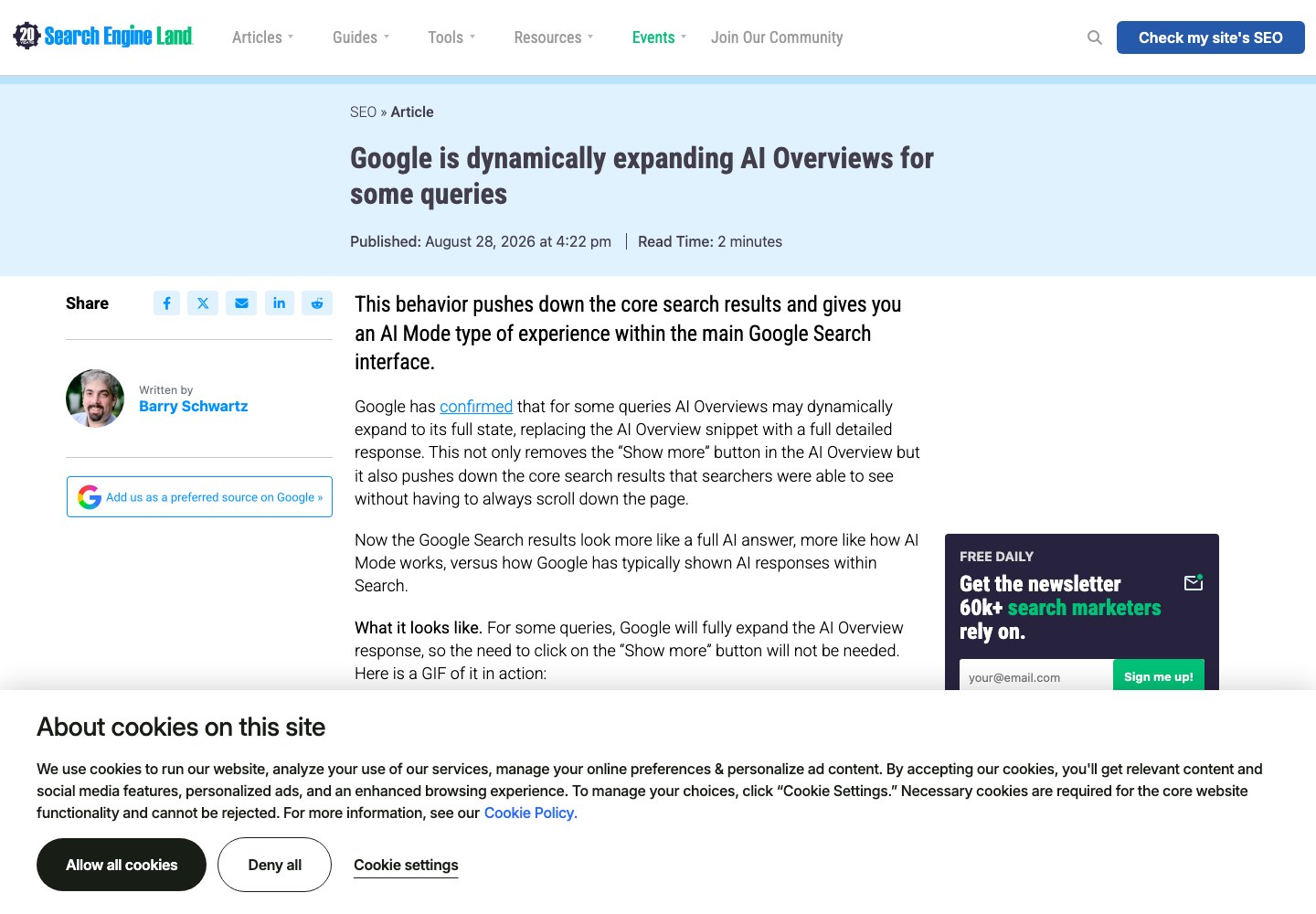Viewport: 1316px width, 914px height.
Task: Open Join Our Community page
Action: (777, 37)
